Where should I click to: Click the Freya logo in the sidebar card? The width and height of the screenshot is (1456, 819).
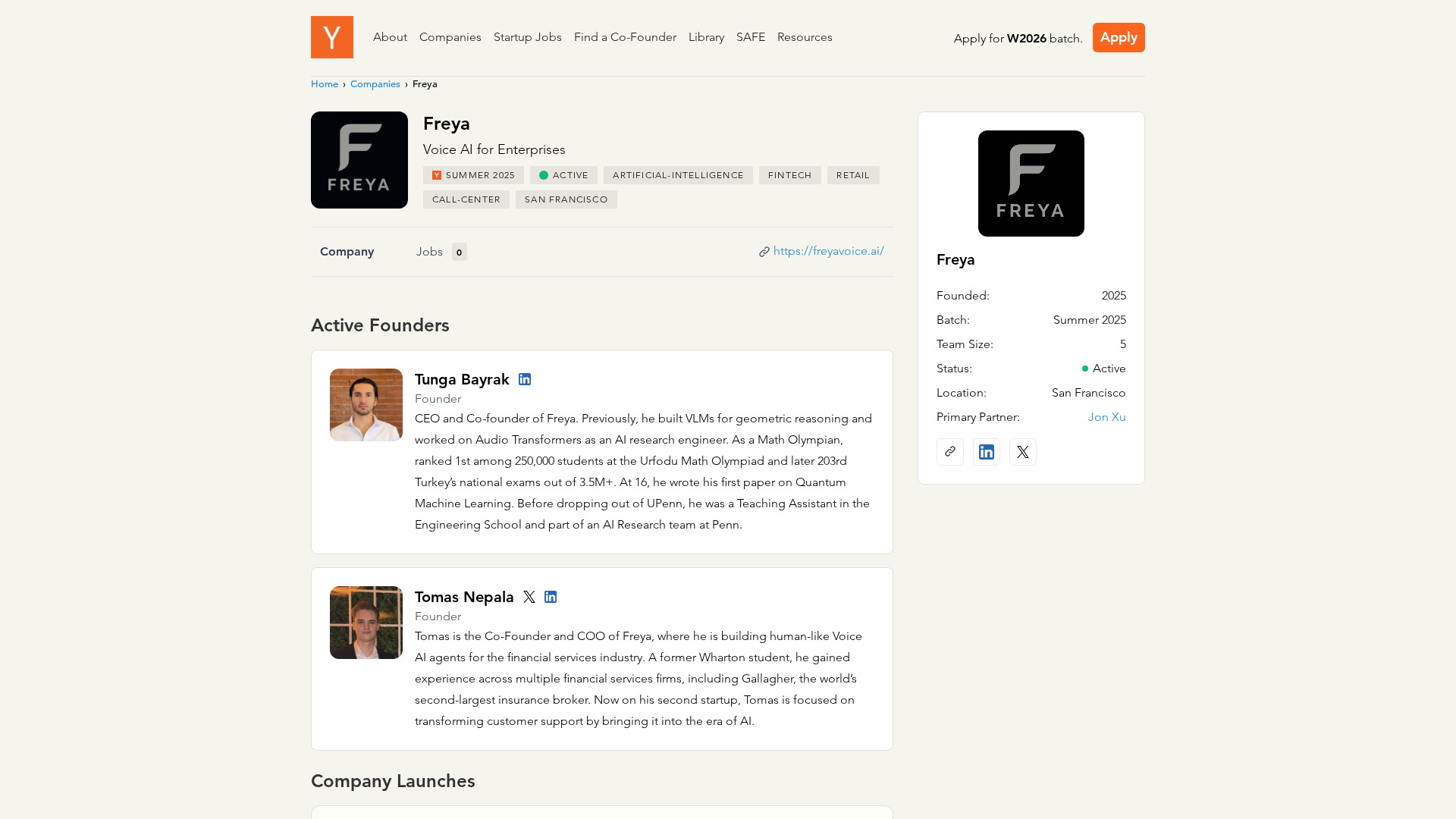1031,184
